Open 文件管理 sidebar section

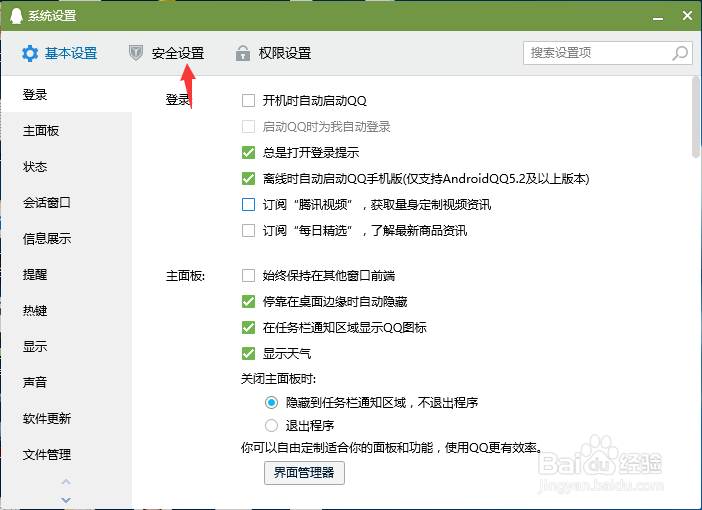click(x=66, y=454)
